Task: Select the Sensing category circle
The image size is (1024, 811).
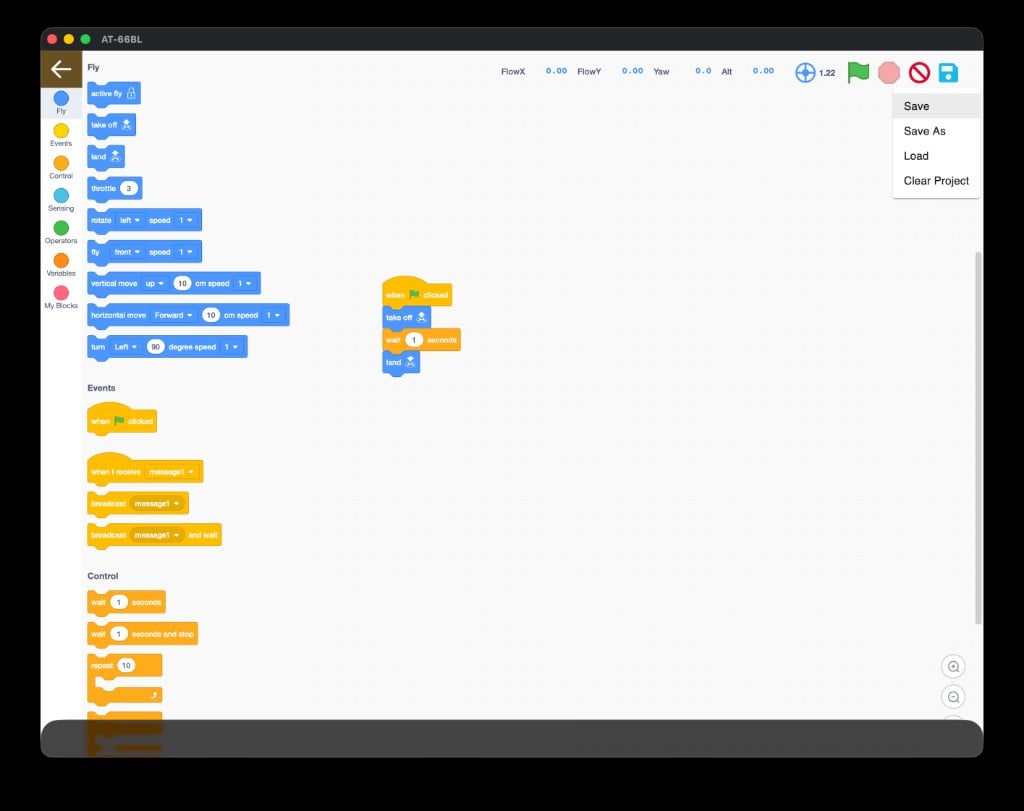Action: point(61,195)
